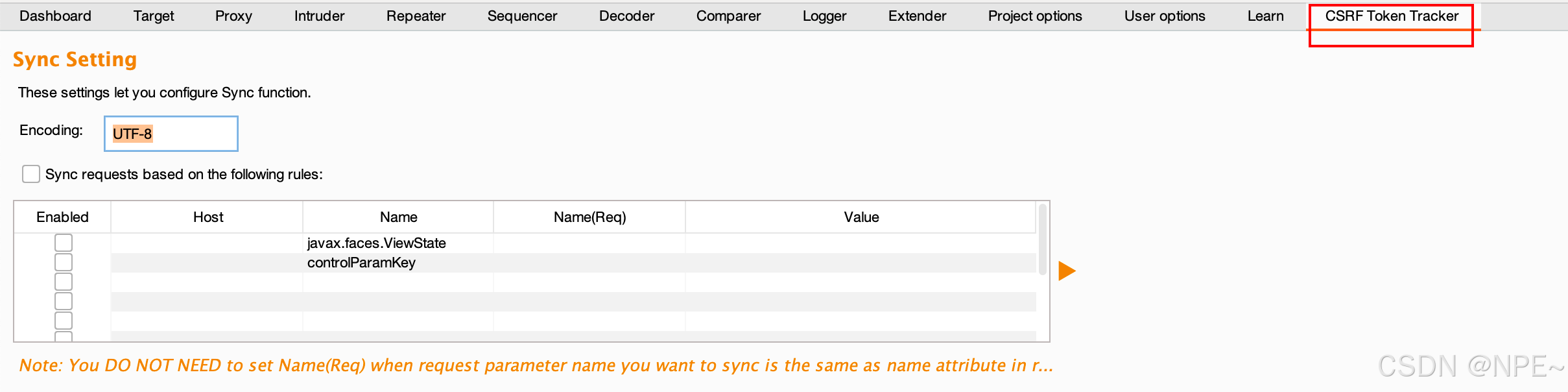
Task: Enable Sync requests based on rules checkbox
Action: tap(31, 174)
